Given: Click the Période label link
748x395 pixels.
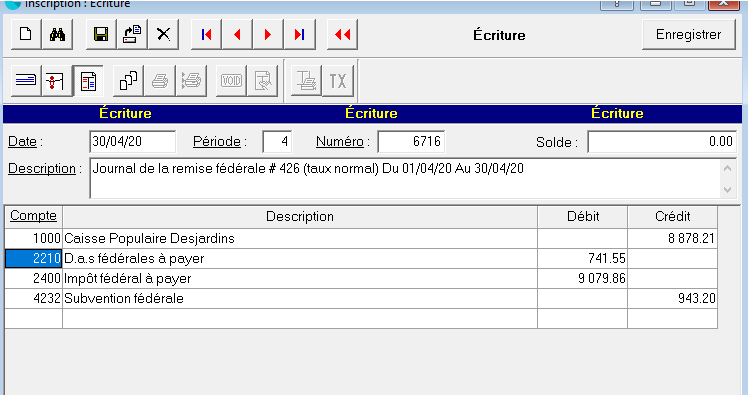Looking at the screenshot, I should click(217, 142).
